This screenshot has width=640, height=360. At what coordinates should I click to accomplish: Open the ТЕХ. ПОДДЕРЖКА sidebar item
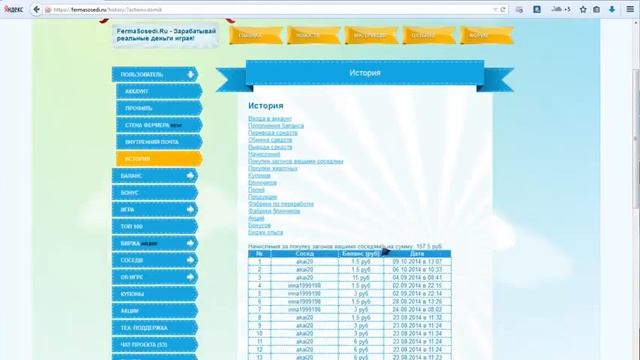coord(155,328)
